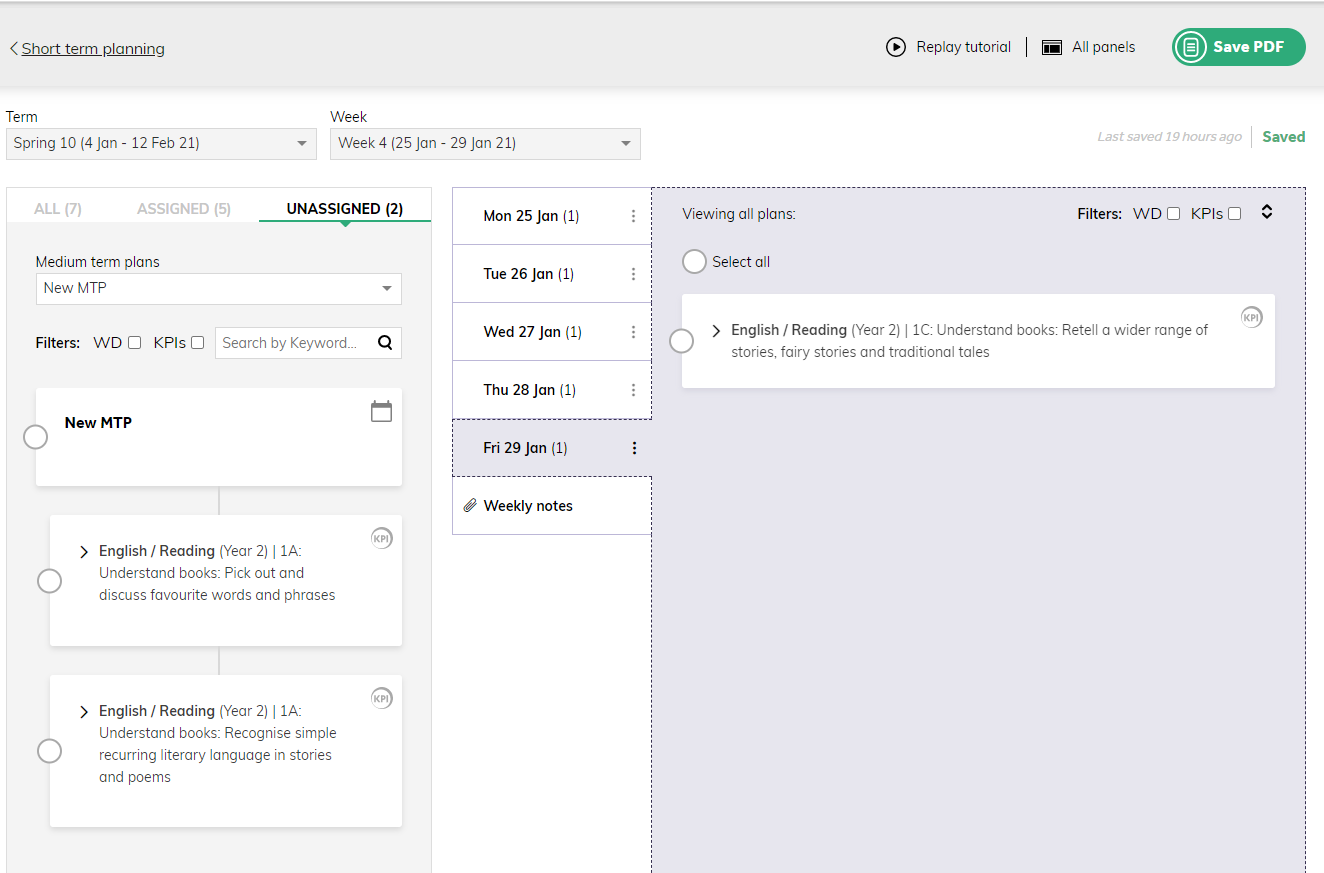Click the All panels layout icon
The image size is (1324, 873).
pyautogui.click(x=1051, y=47)
